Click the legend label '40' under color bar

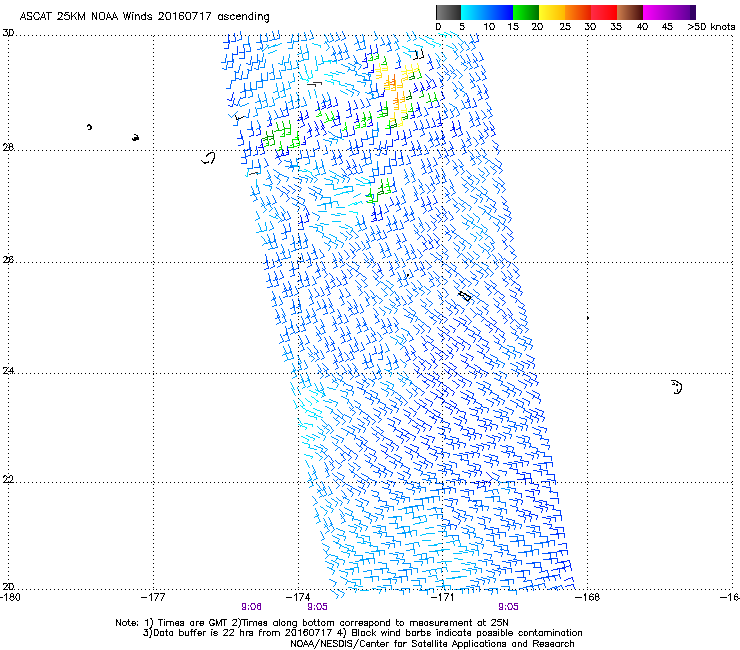642,27
